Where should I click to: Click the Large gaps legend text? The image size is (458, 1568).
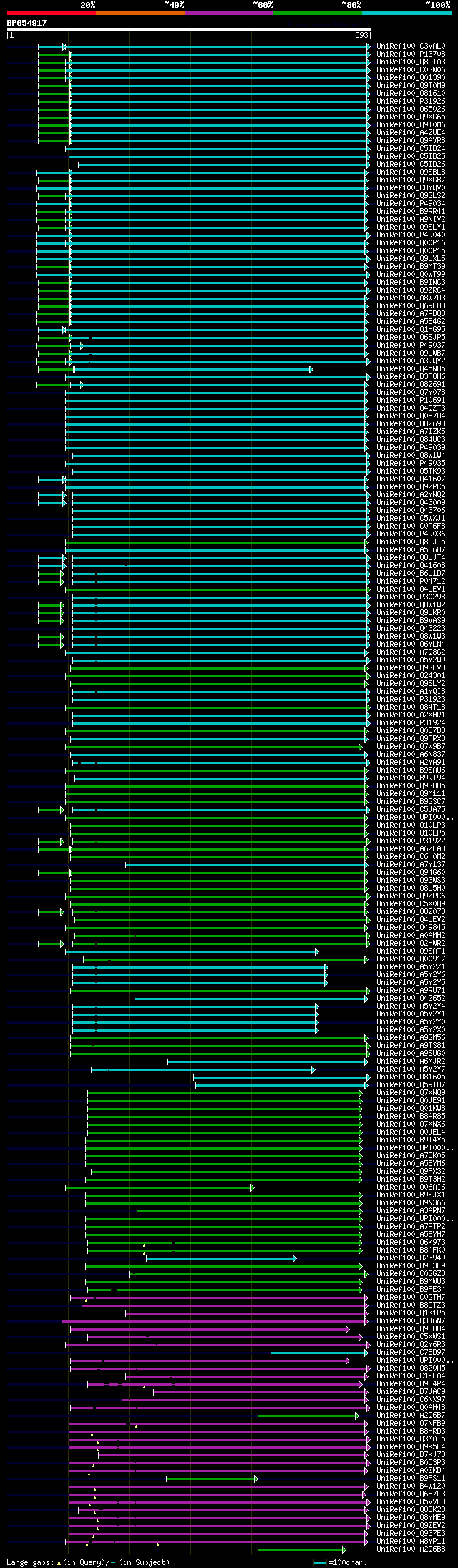(x=88, y=1562)
